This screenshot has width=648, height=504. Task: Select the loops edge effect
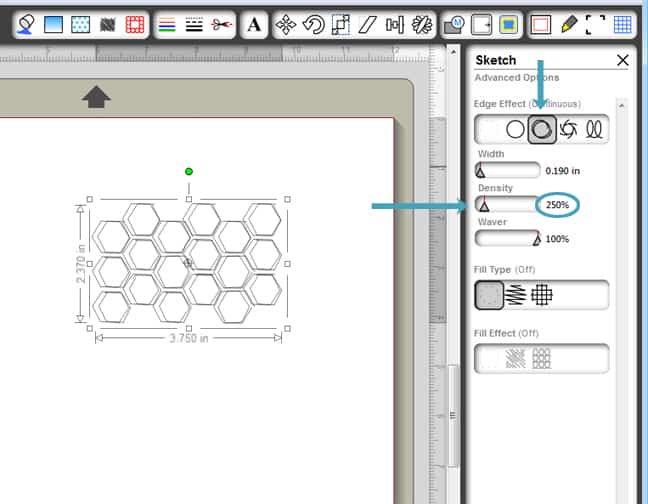point(594,129)
